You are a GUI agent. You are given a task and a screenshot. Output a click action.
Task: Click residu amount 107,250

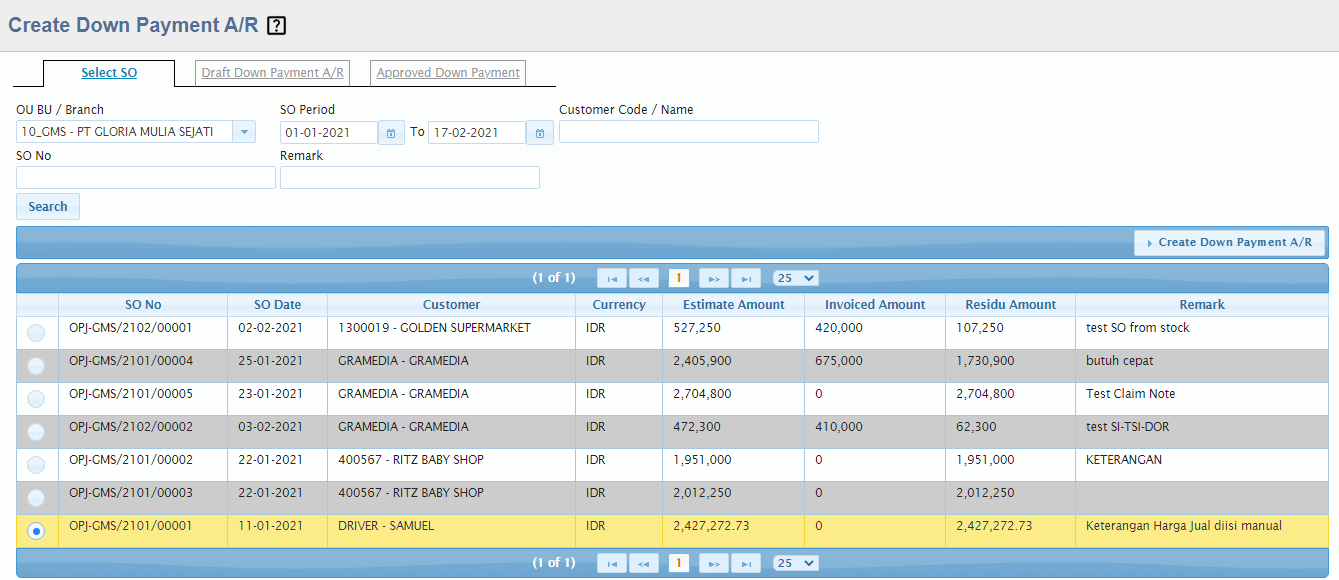980,328
